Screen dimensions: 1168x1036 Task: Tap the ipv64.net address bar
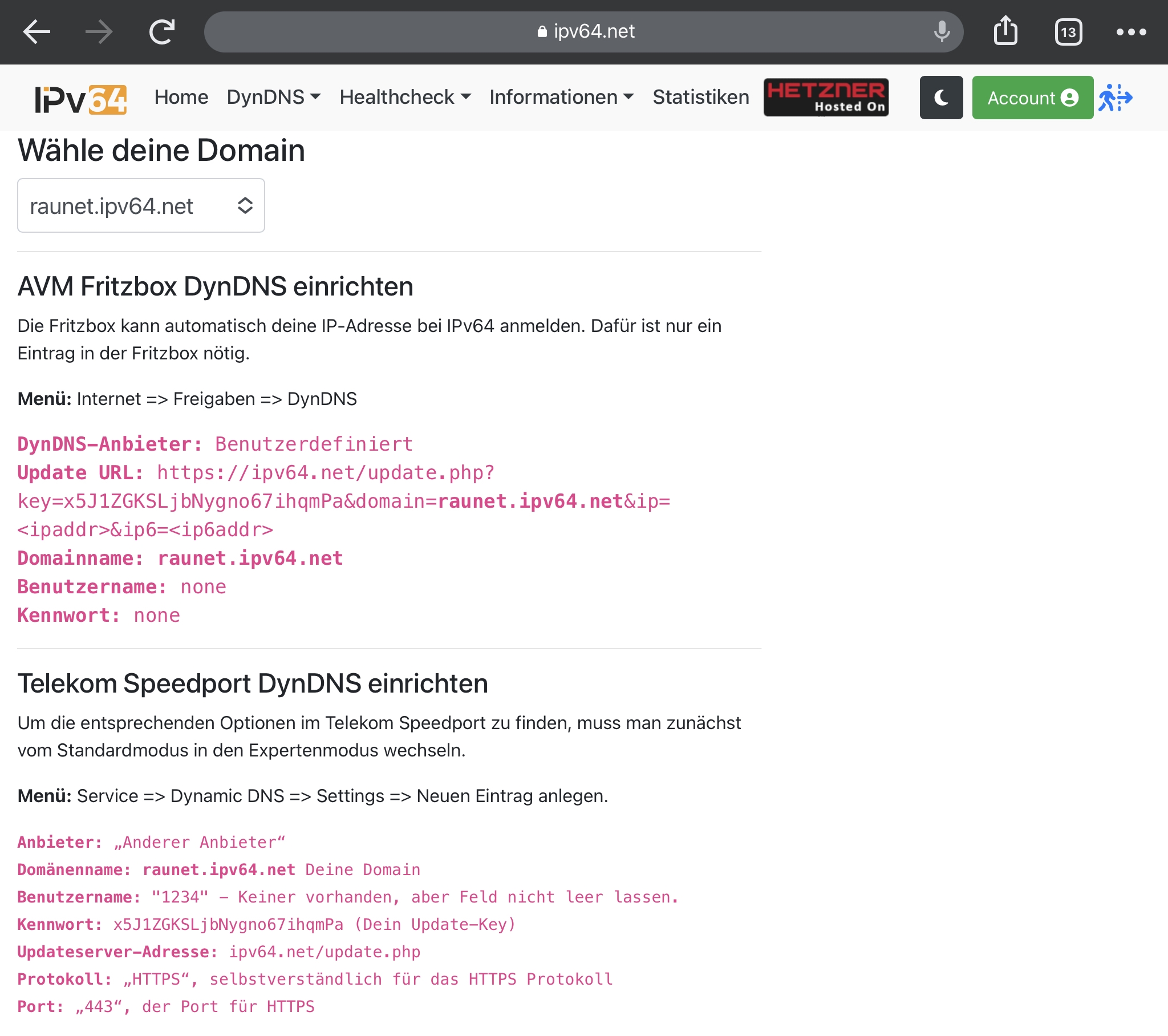click(x=583, y=31)
